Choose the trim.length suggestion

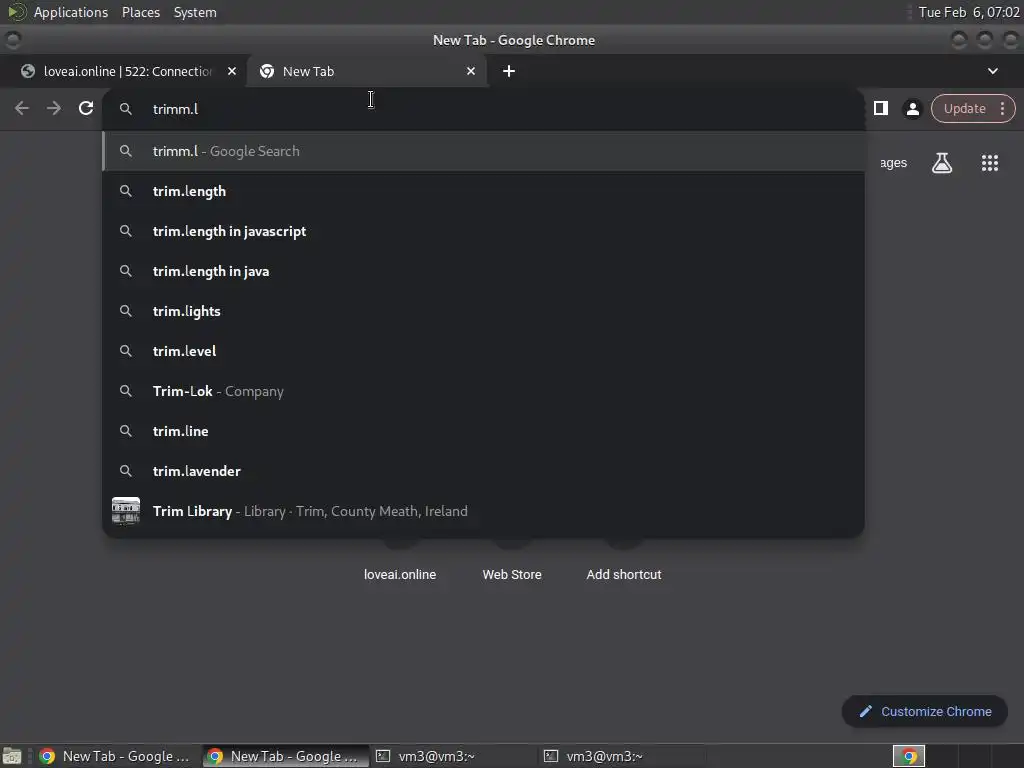tap(484, 191)
